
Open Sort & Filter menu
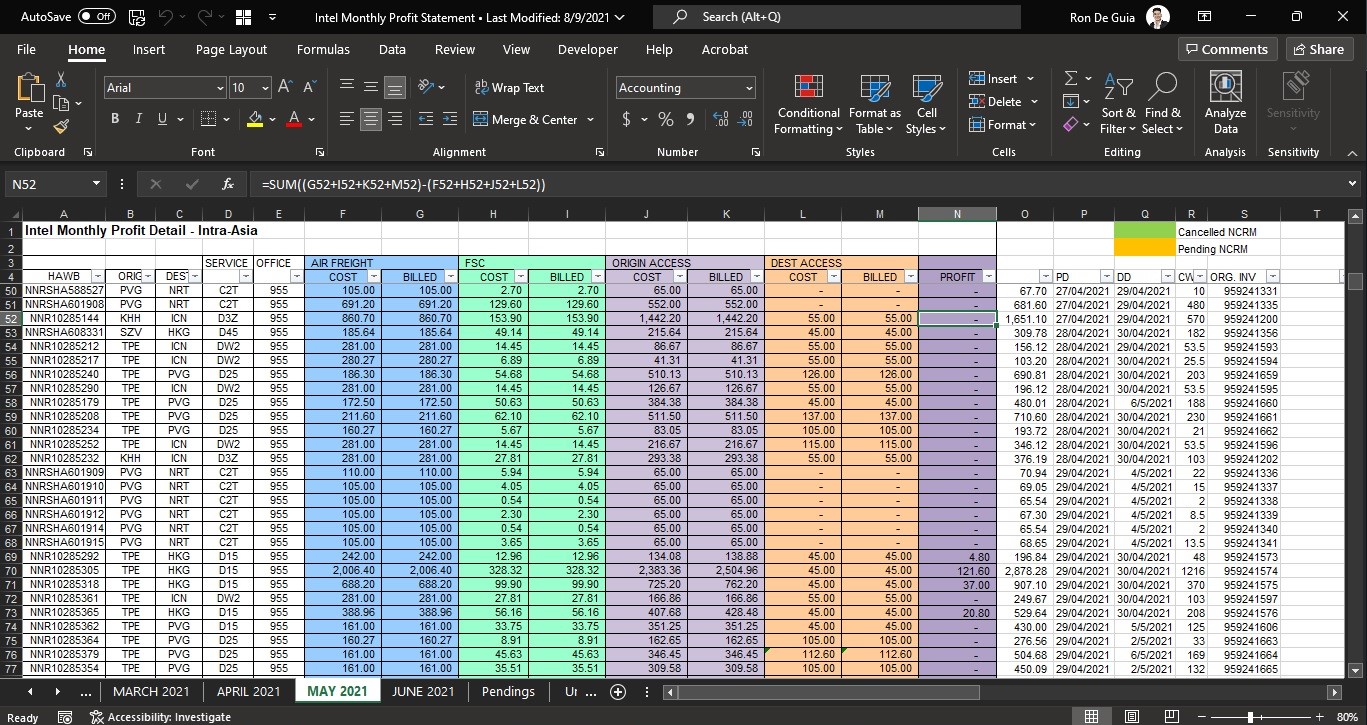pos(1118,104)
